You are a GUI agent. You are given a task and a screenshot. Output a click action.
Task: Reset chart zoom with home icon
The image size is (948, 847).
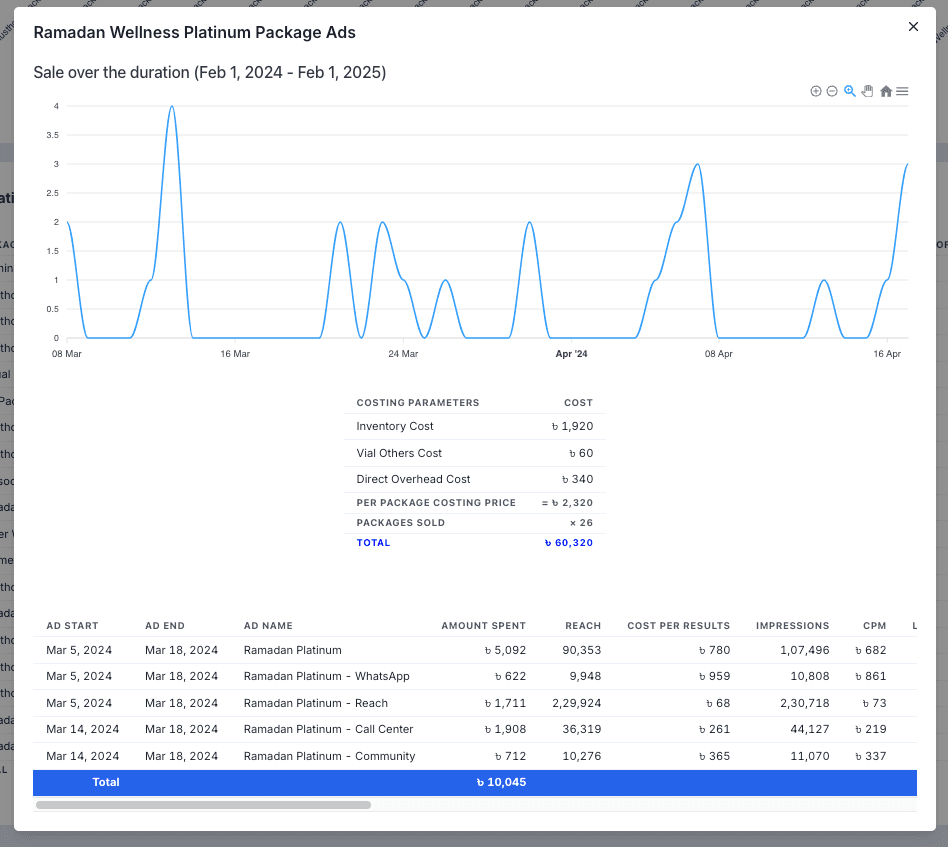(x=886, y=91)
